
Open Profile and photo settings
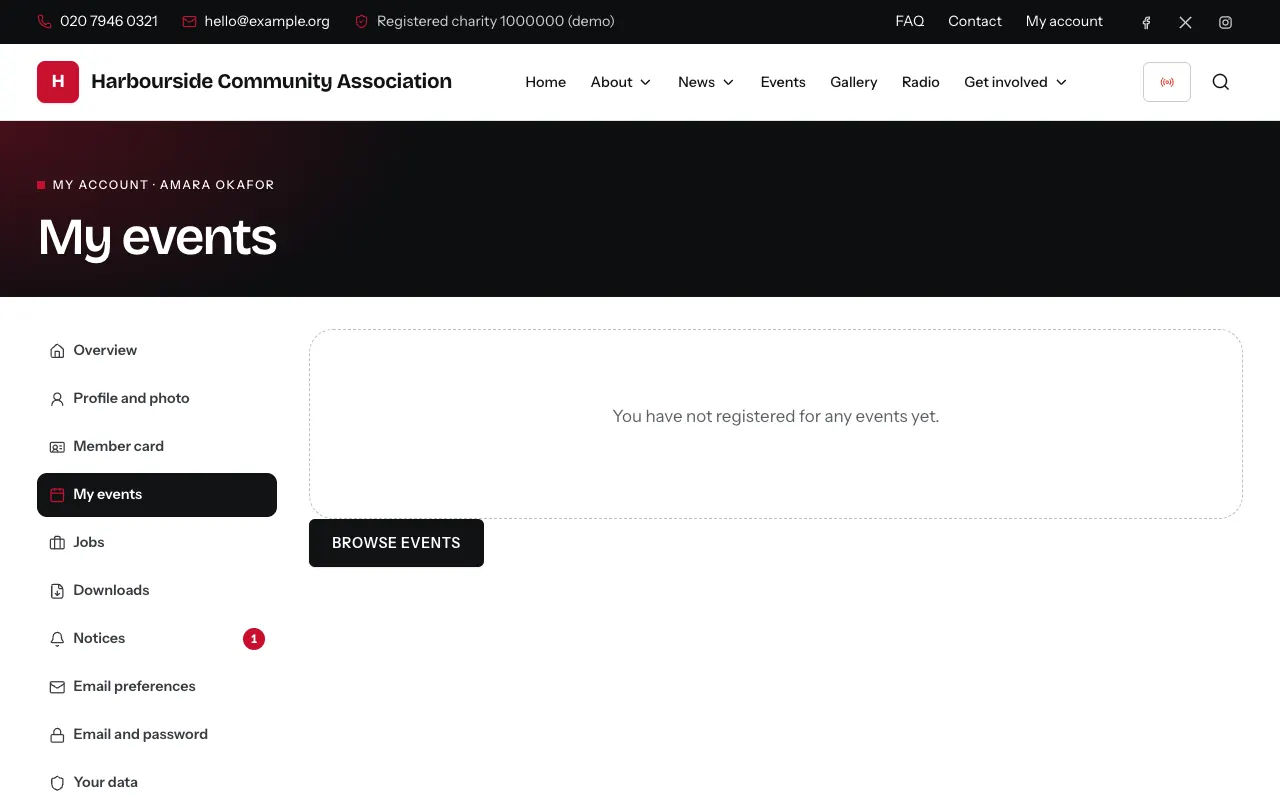coord(157,399)
